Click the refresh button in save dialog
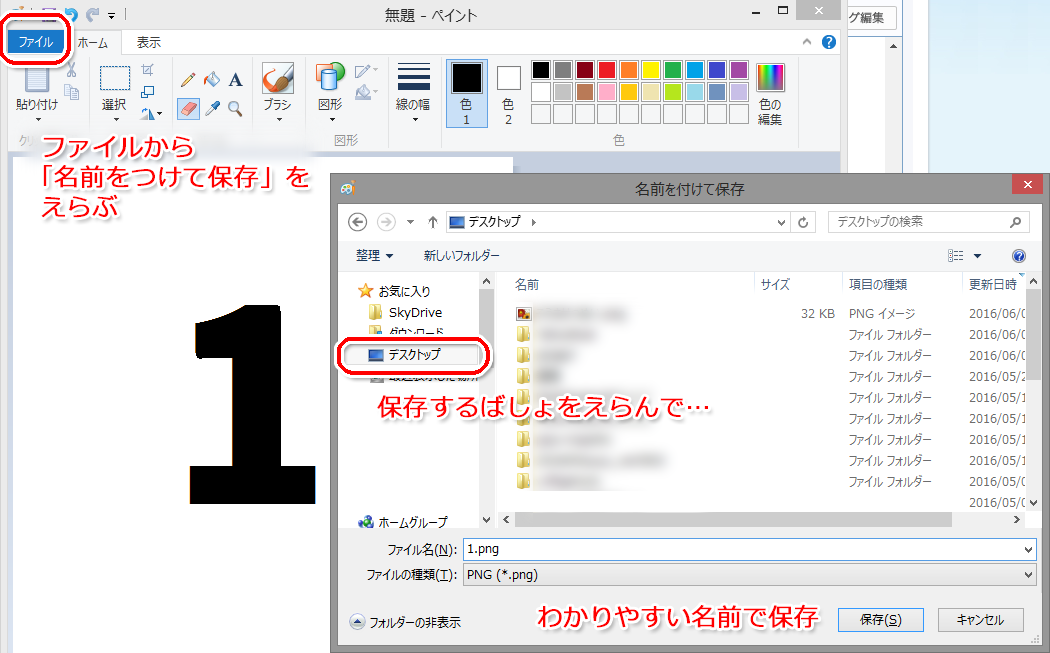The width and height of the screenshot is (1050, 653). (x=804, y=222)
